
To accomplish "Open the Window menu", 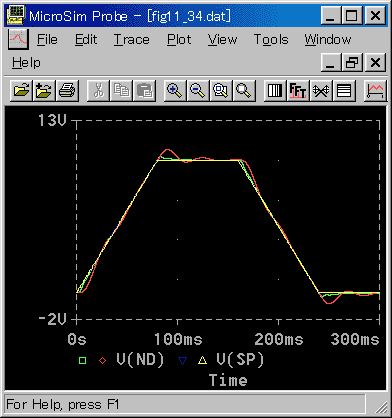I will pos(328,40).
